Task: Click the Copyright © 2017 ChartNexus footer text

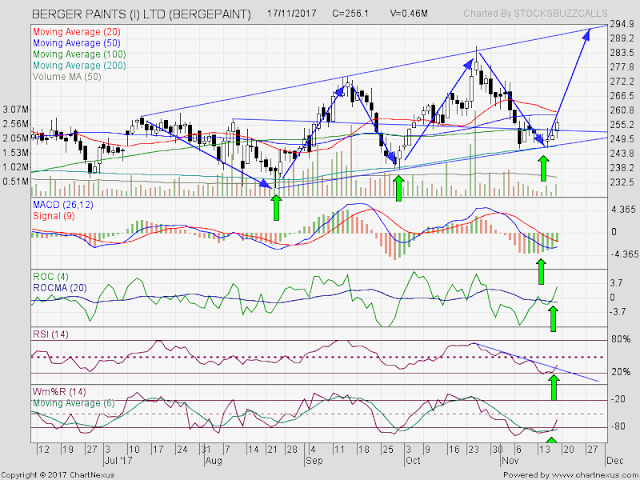Action: (58, 475)
